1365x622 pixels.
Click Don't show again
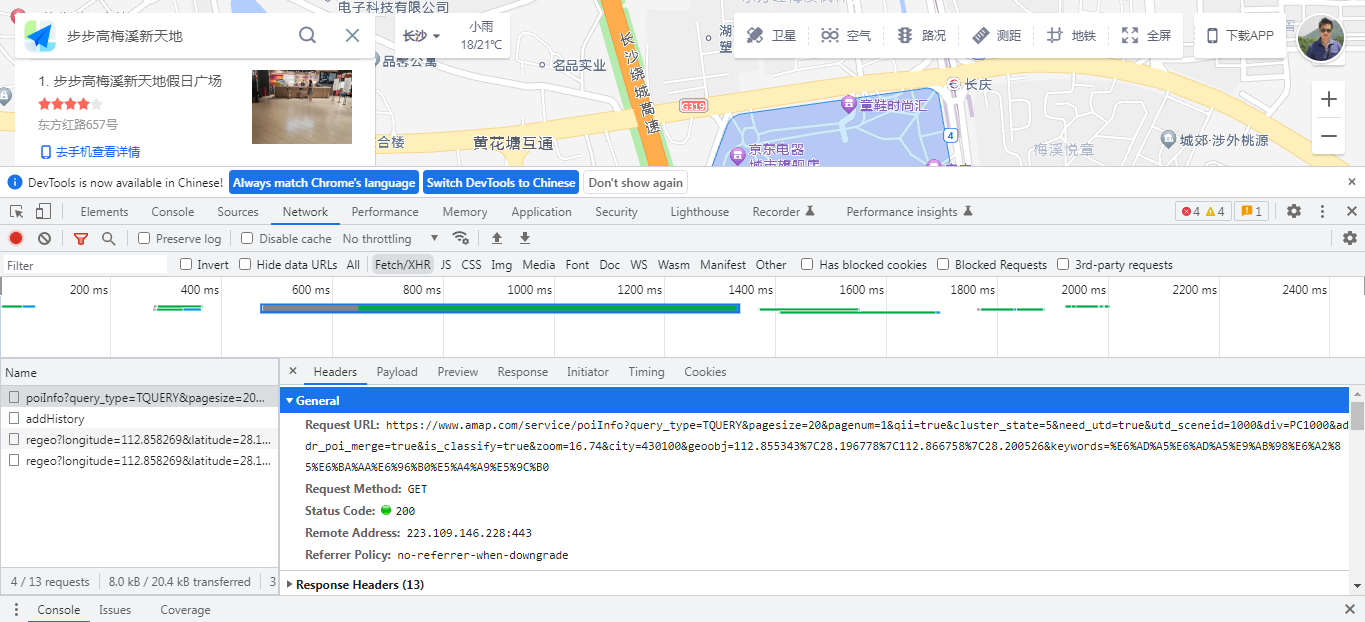636,182
